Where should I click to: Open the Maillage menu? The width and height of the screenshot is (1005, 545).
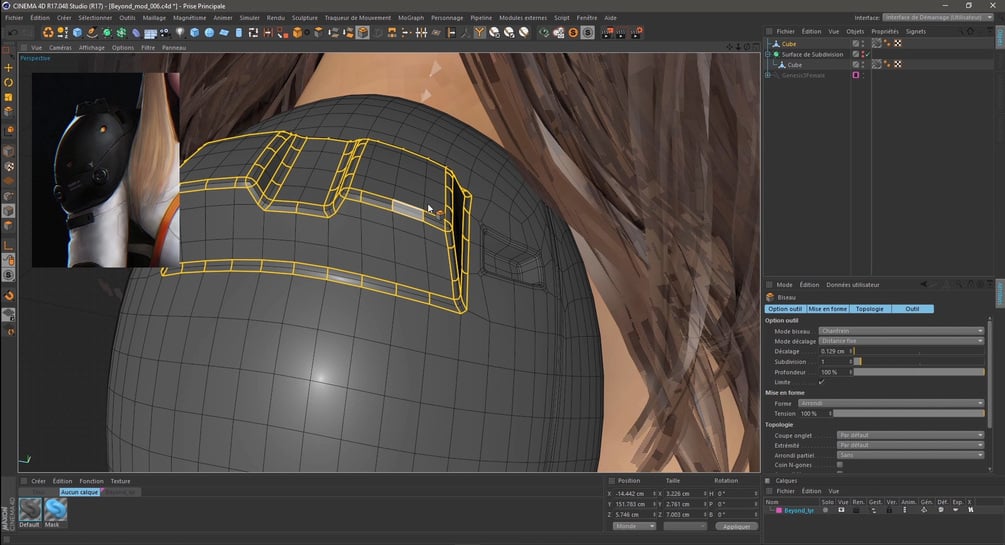click(x=154, y=18)
